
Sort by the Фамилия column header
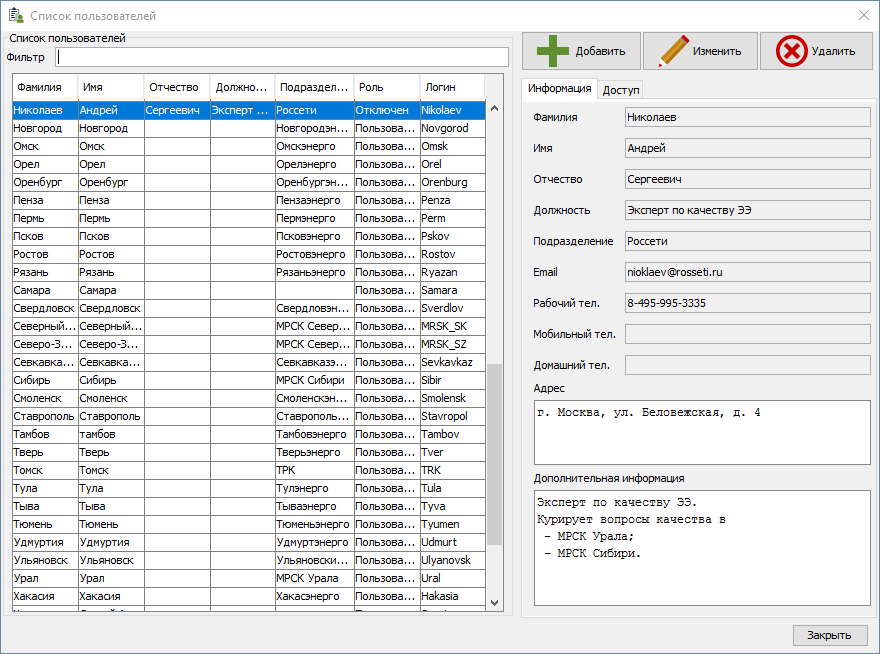tap(45, 87)
